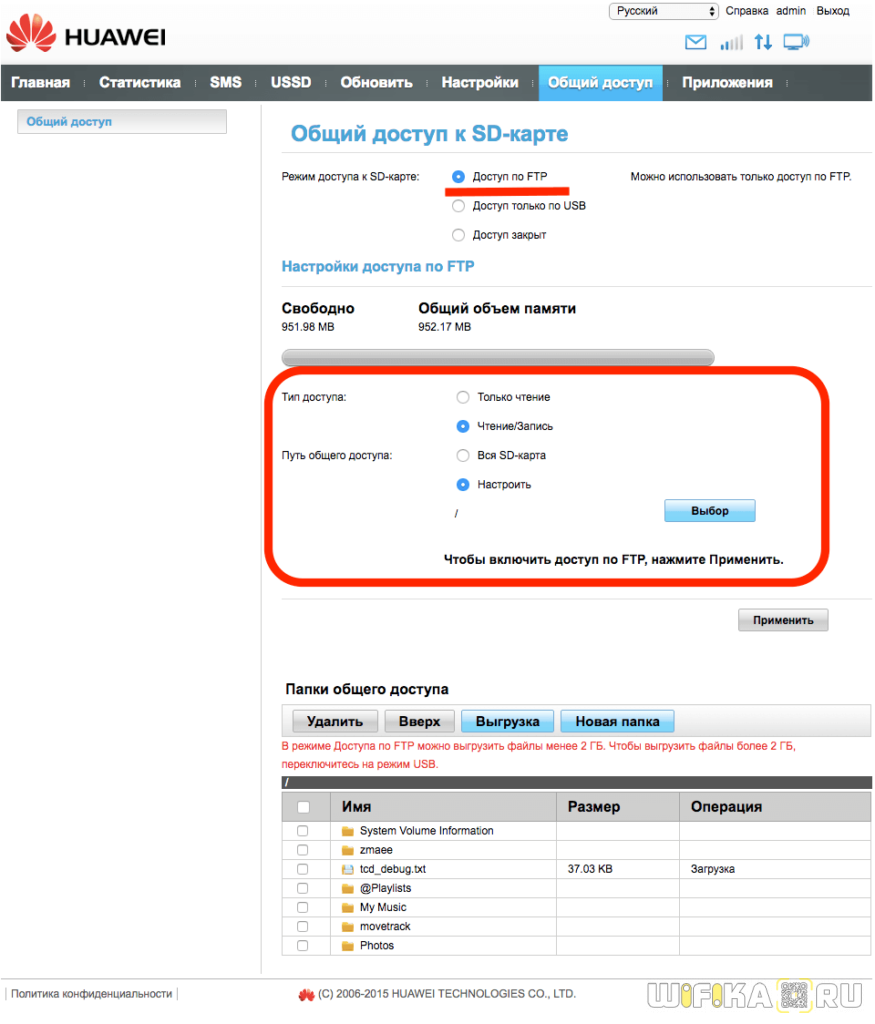
Task: Click the My Music folder icon
Action: [348, 908]
